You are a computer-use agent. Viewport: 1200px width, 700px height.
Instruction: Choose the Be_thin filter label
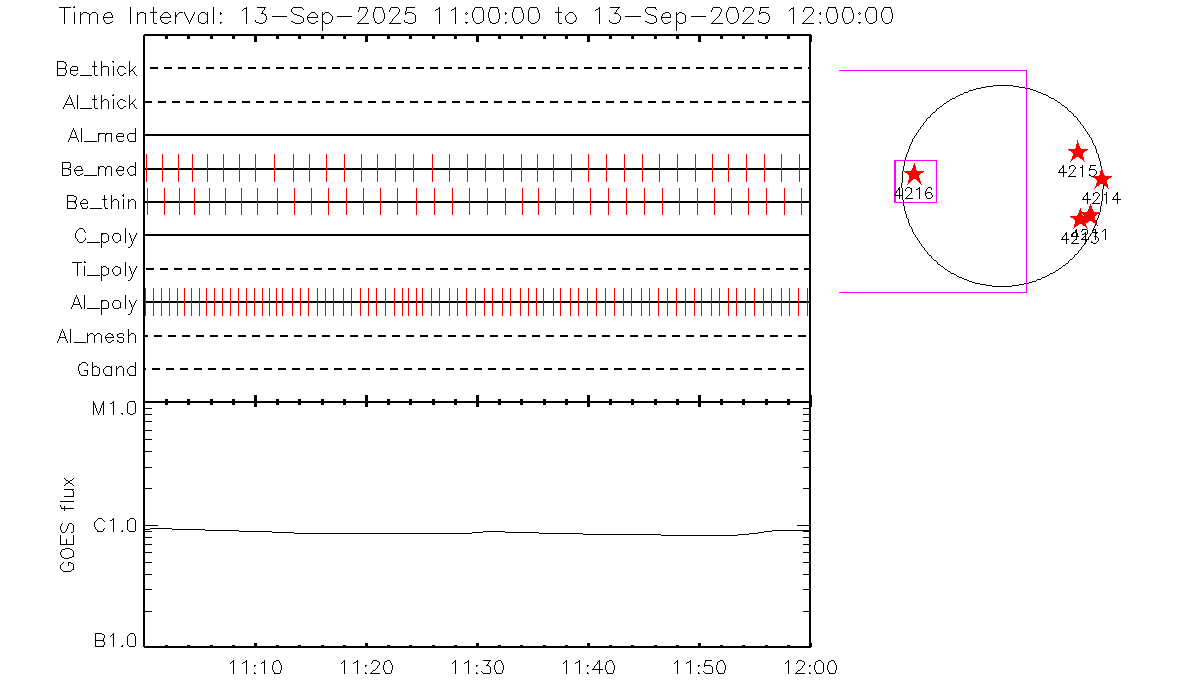coord(102,203)
